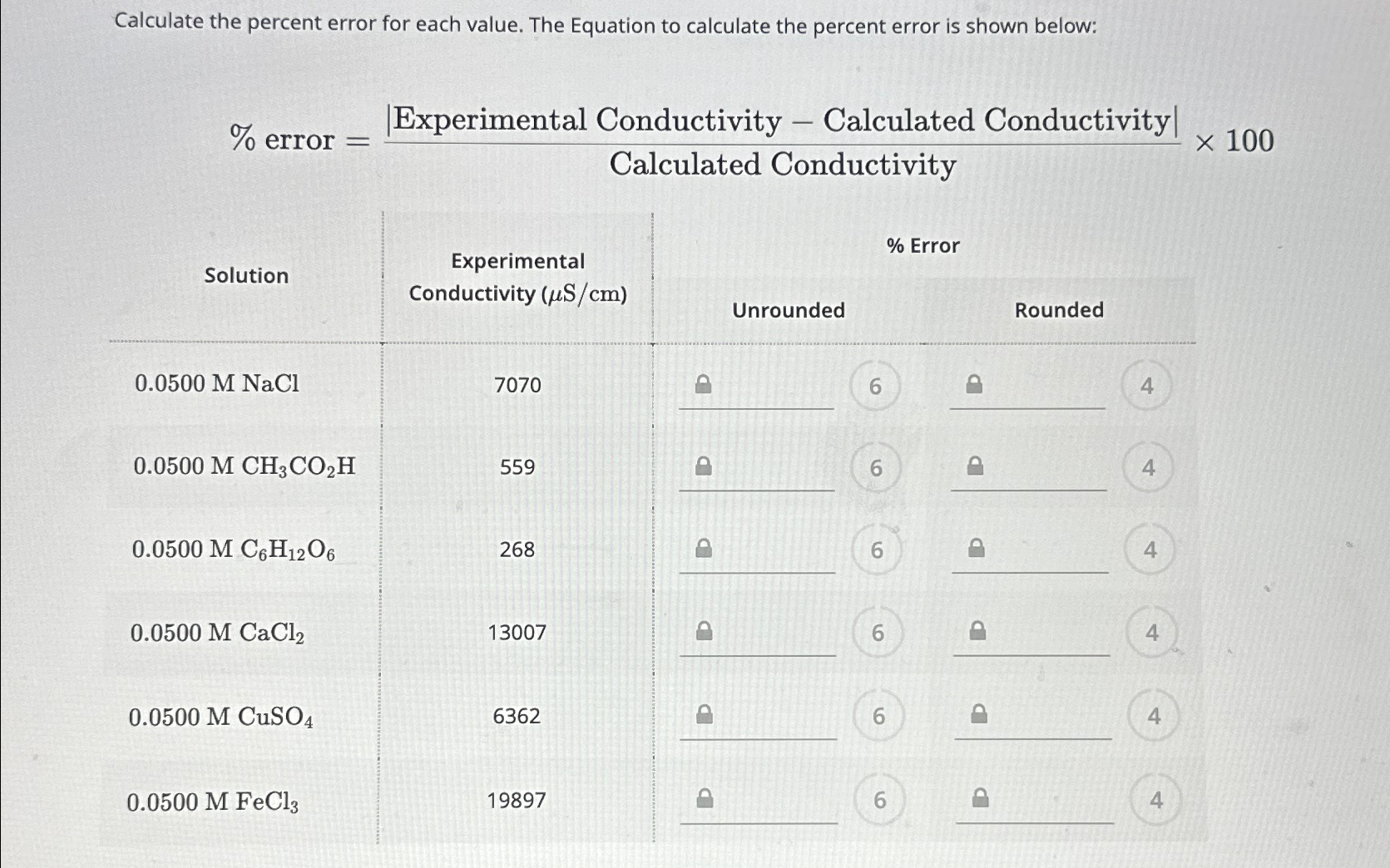Click the Unrounded column header
The width and height of the screenshot is (1390, 868).
pyautogui.click(x=787, y=311)
